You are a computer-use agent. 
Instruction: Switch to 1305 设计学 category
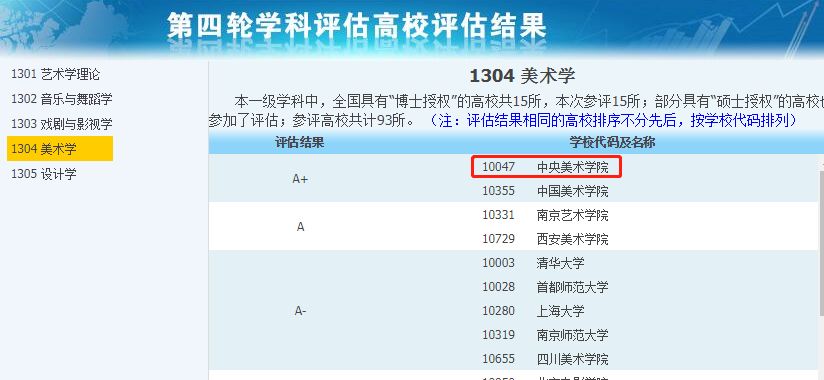point(44,173)
